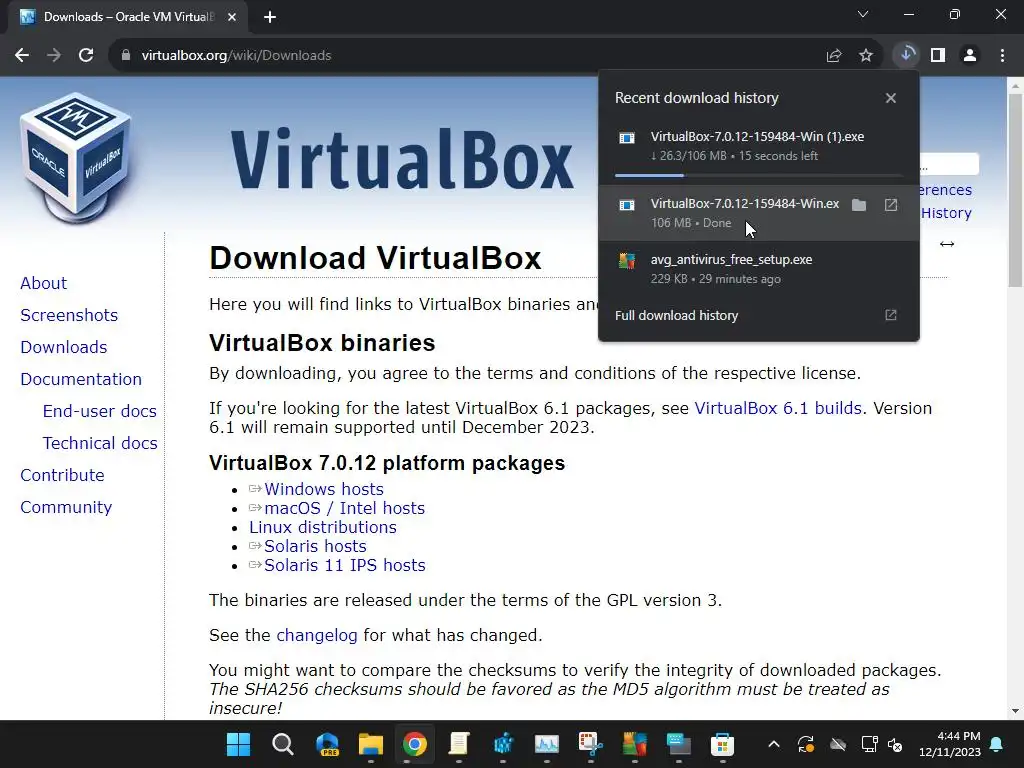Open File Explorer from taskbar
This screenshot has height=768, width=1024.
[371, 744]
